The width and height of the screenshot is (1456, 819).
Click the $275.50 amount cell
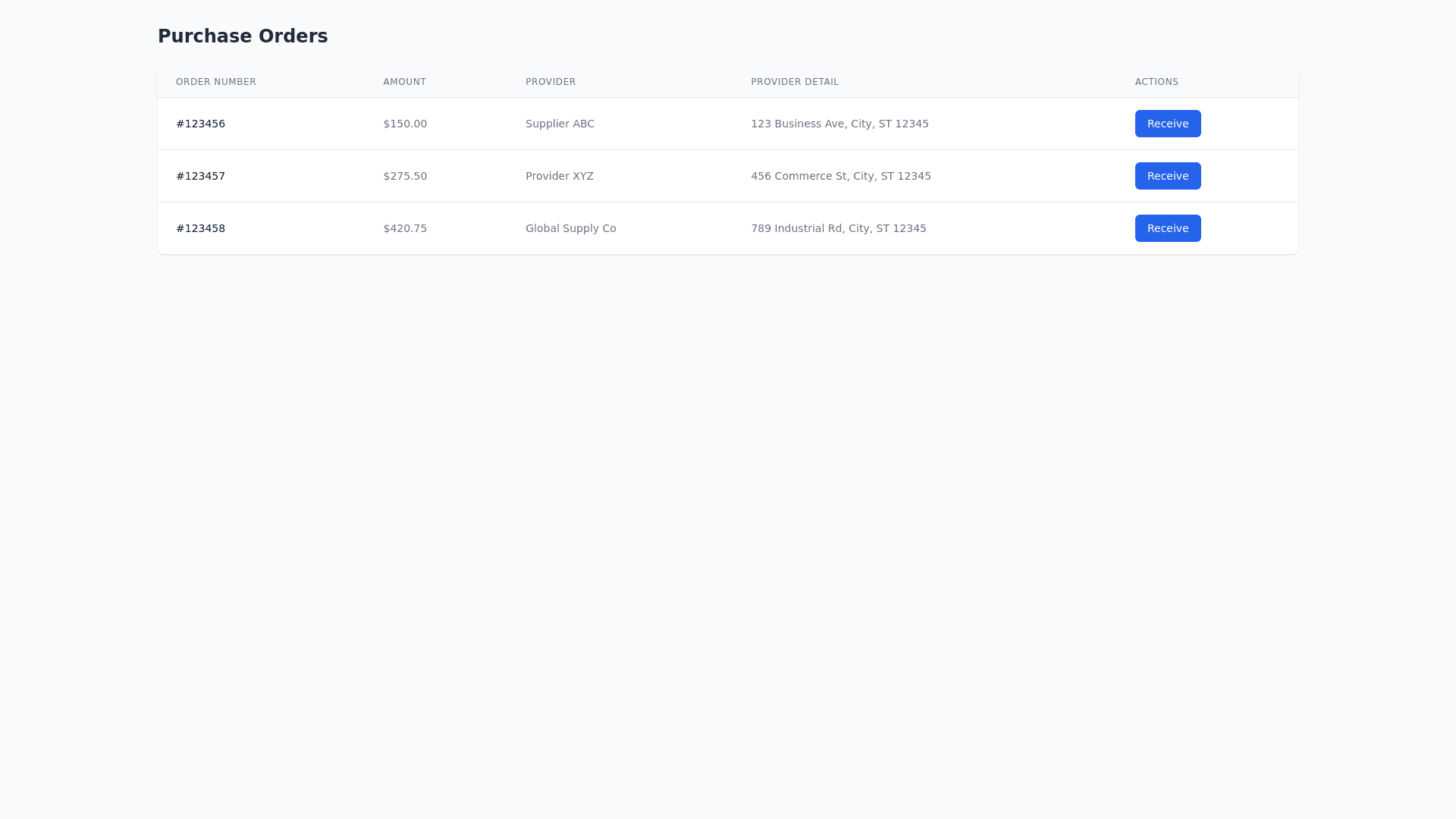pyautogui.click(x=405, y=176)
